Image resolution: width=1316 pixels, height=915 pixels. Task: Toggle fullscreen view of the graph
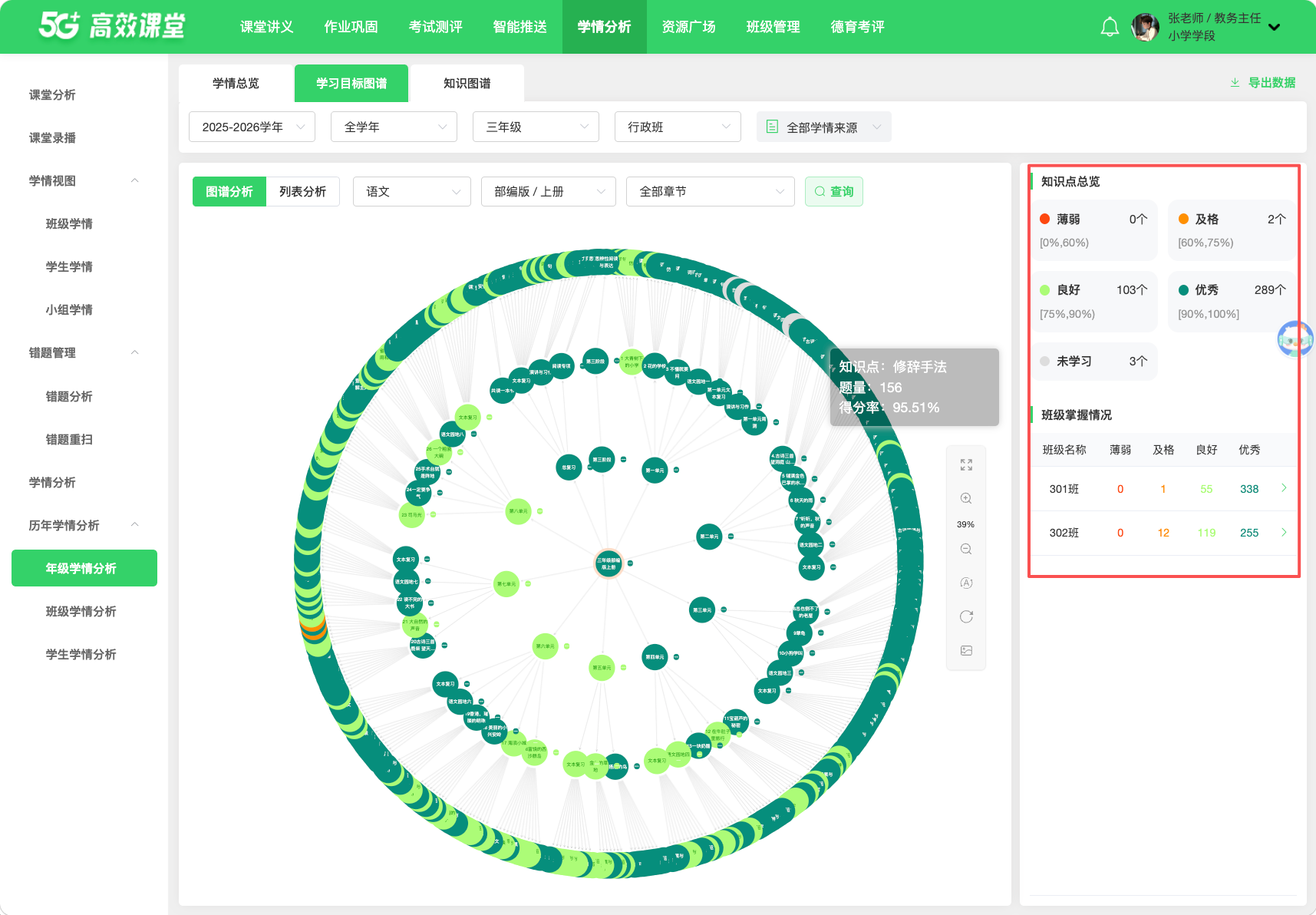(x=966, y=465)
